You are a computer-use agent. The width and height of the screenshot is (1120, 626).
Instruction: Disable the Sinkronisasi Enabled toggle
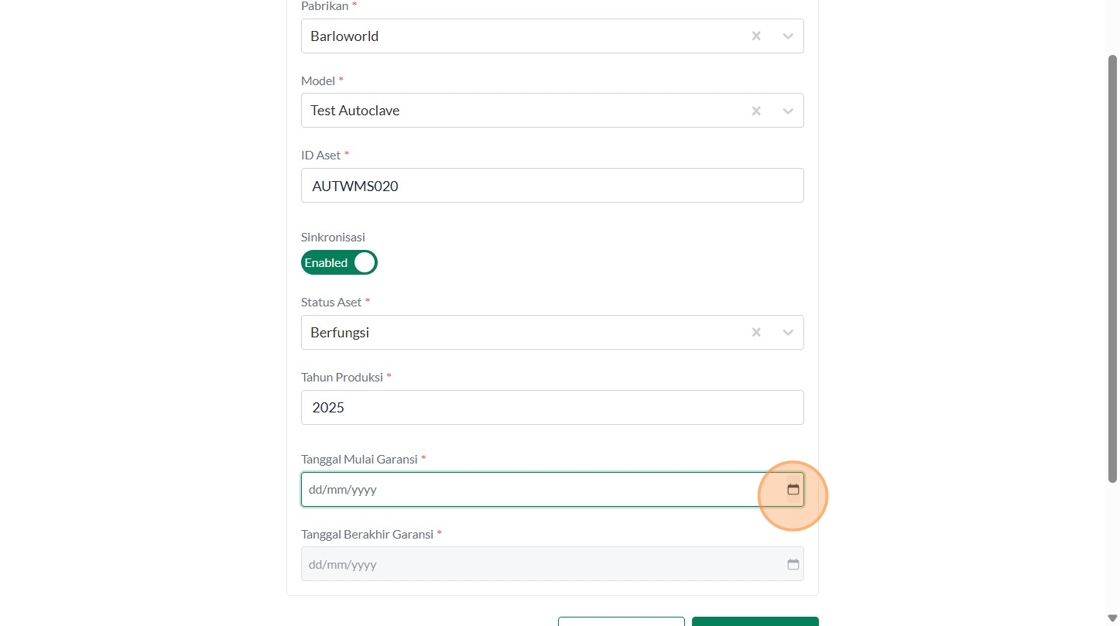[339, 263]
